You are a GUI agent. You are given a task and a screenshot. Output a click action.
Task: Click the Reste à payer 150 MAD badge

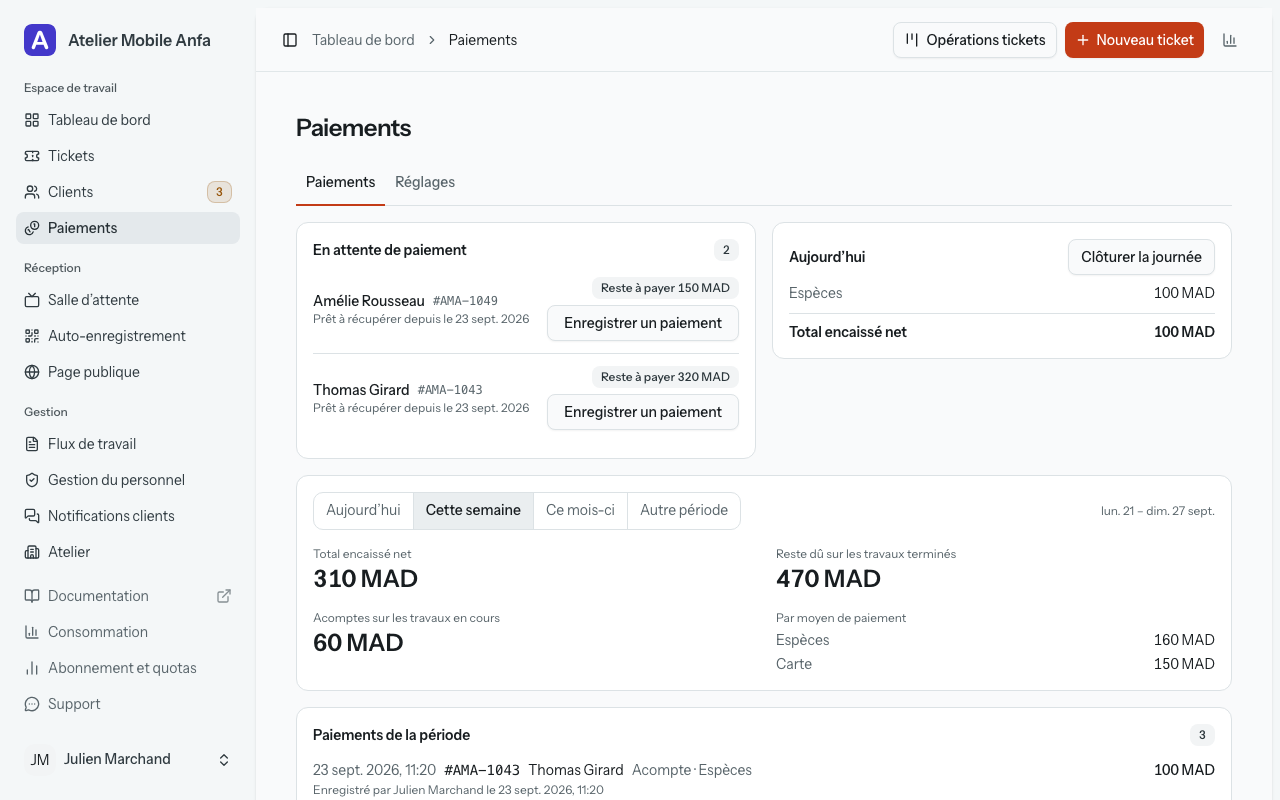pos(665,288)
